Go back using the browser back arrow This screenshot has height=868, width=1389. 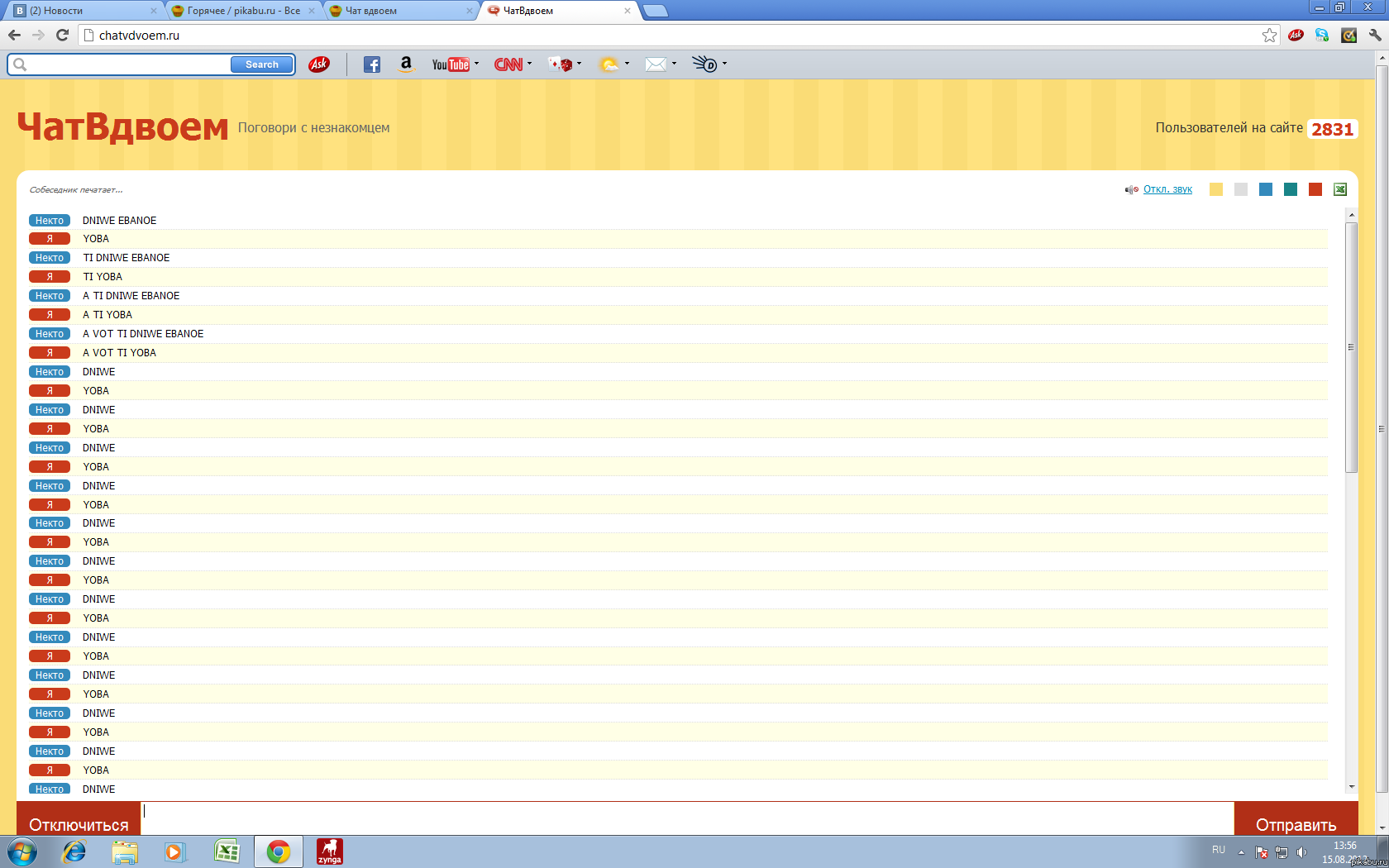click(14, 35)
